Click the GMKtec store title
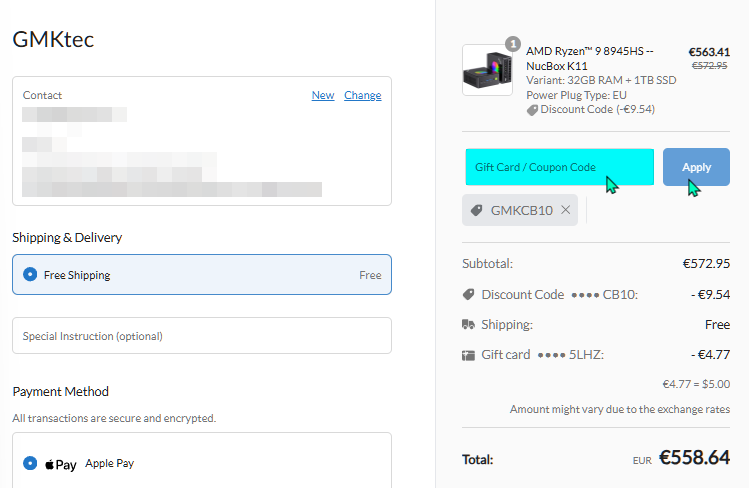This screenshot has height=488, width=749. coord(53,39)
